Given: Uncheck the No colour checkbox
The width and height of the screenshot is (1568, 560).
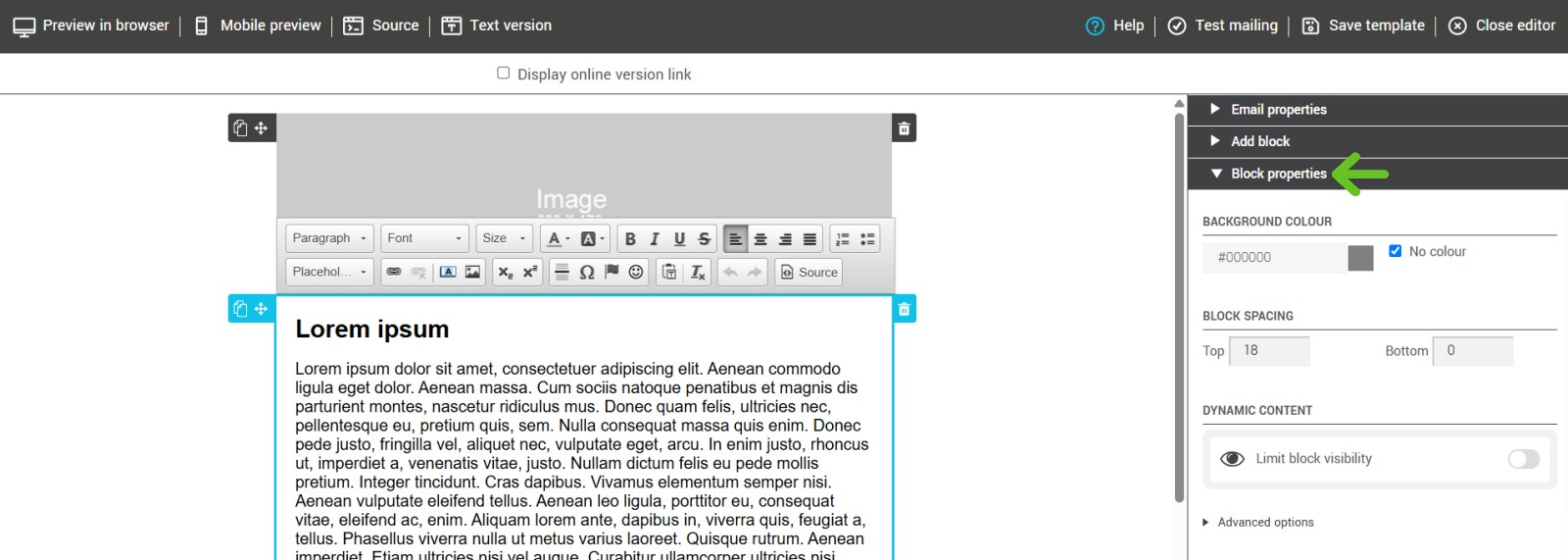Looking at the screenshot, I should tap(1396, 251).
